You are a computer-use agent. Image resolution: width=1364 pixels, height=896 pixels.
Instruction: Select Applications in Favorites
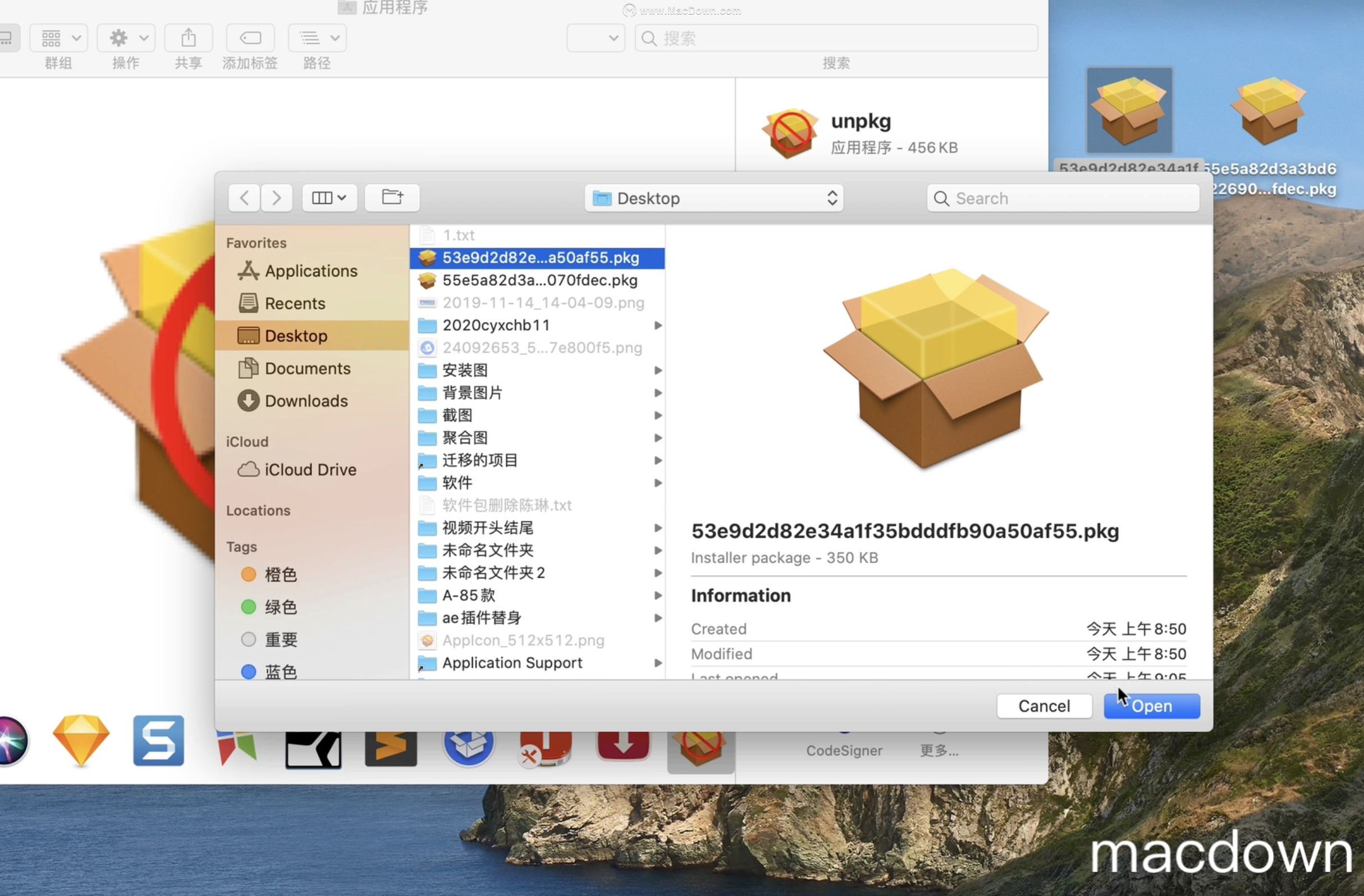(311, 271)
